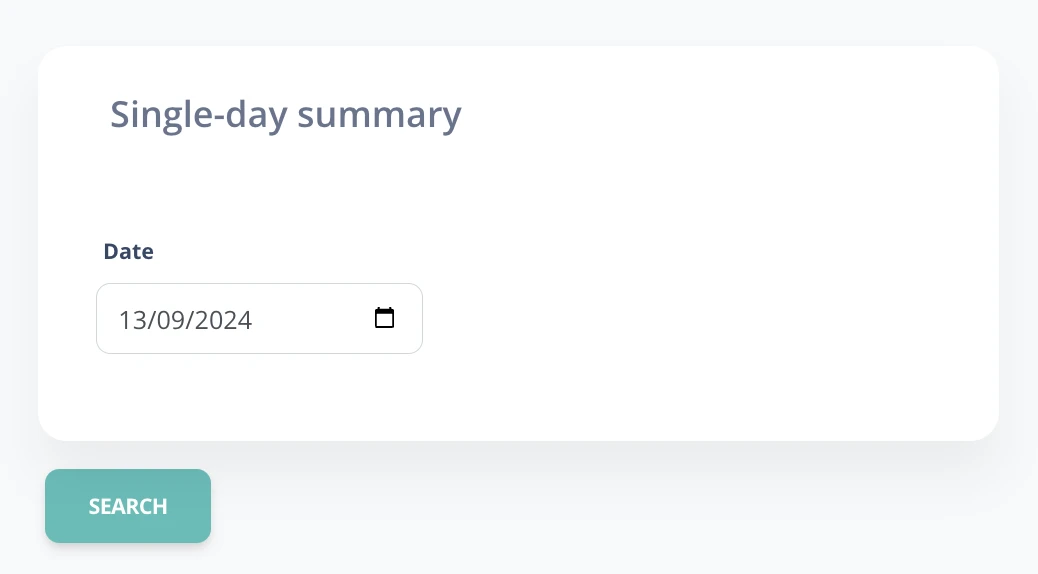Open the calendar picker icon
Viewport: 1038px width, 574px height.
pyautogui.click(x=384, y=318)
